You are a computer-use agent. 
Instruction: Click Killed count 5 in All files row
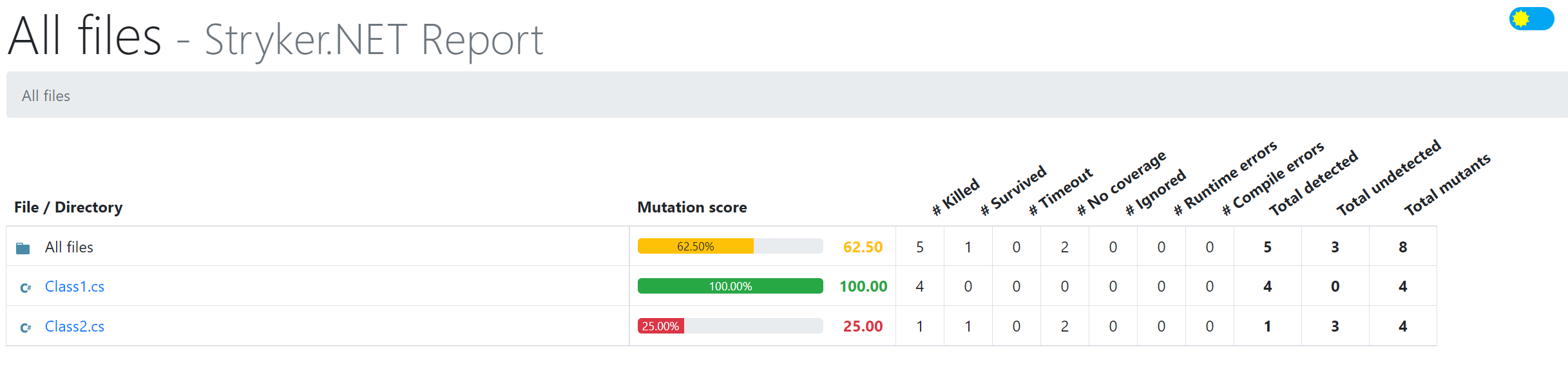click(x=920, y=247)
